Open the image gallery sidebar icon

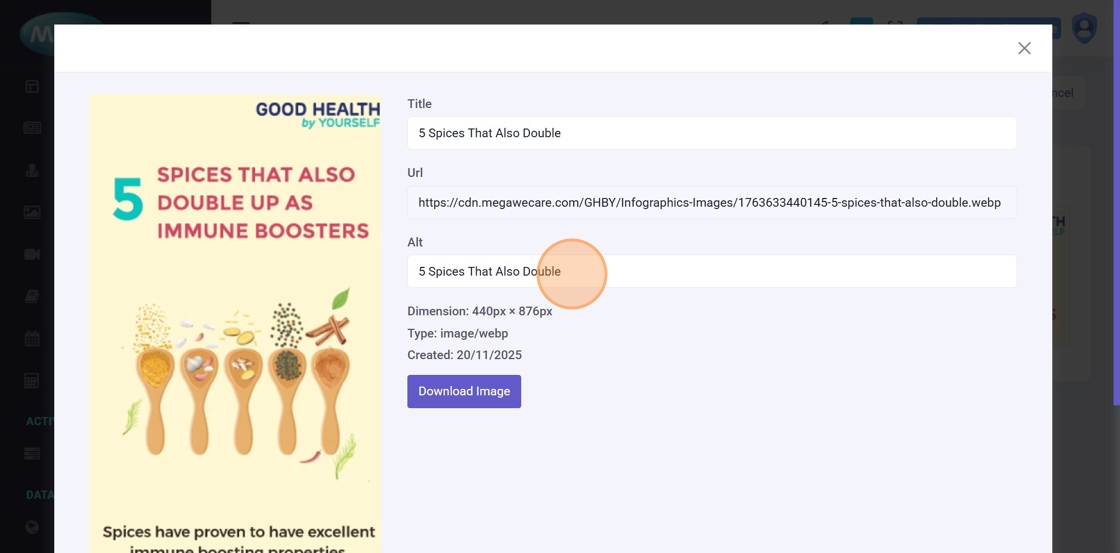pos(32,212)
